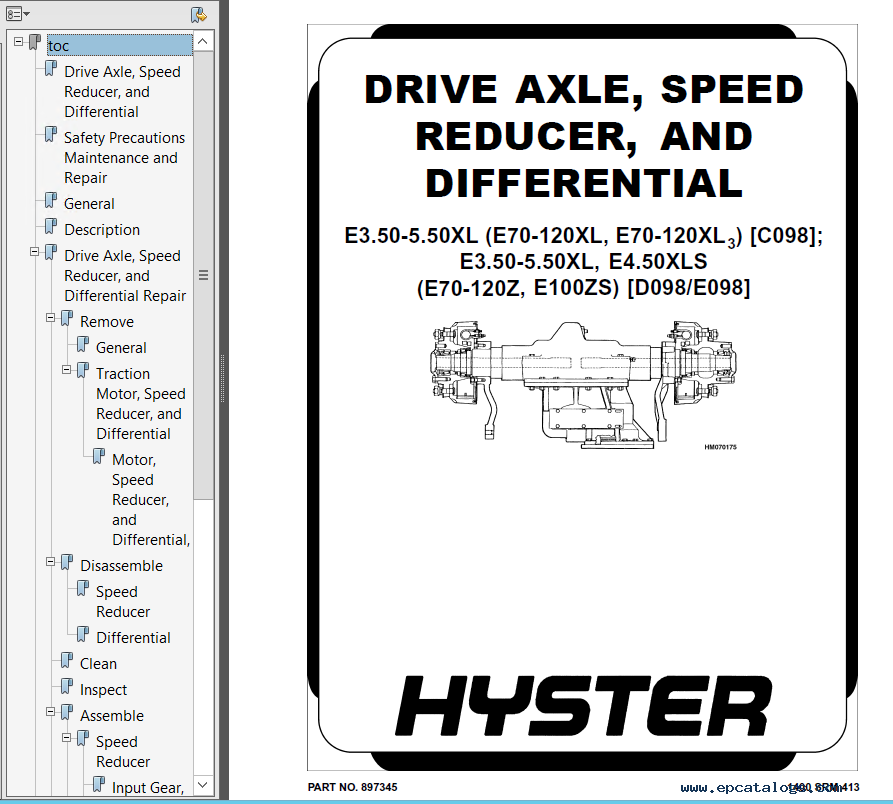The image size is (893, 804).
Task: Collapse Speed Reducer under Assemble
Action: pos(67,738)
